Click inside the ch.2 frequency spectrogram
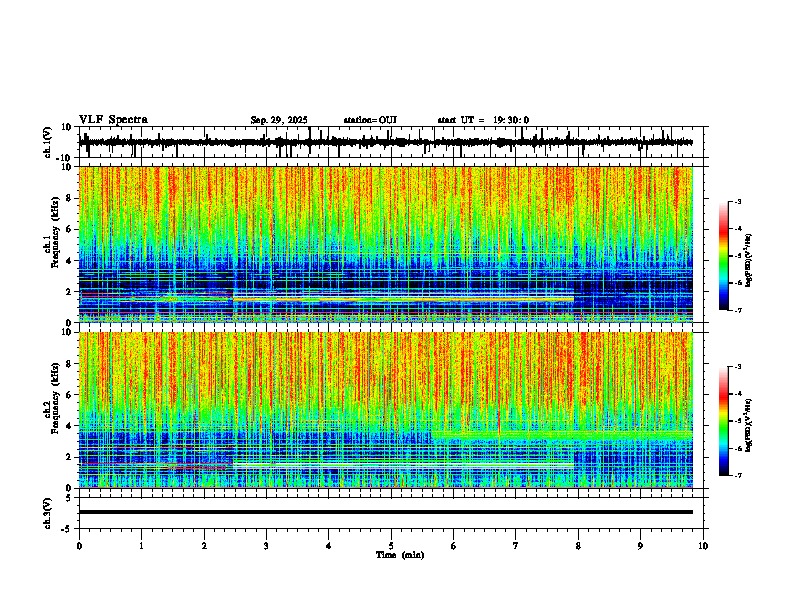Screen dimensions: 792x612 (x=385, y=410)
